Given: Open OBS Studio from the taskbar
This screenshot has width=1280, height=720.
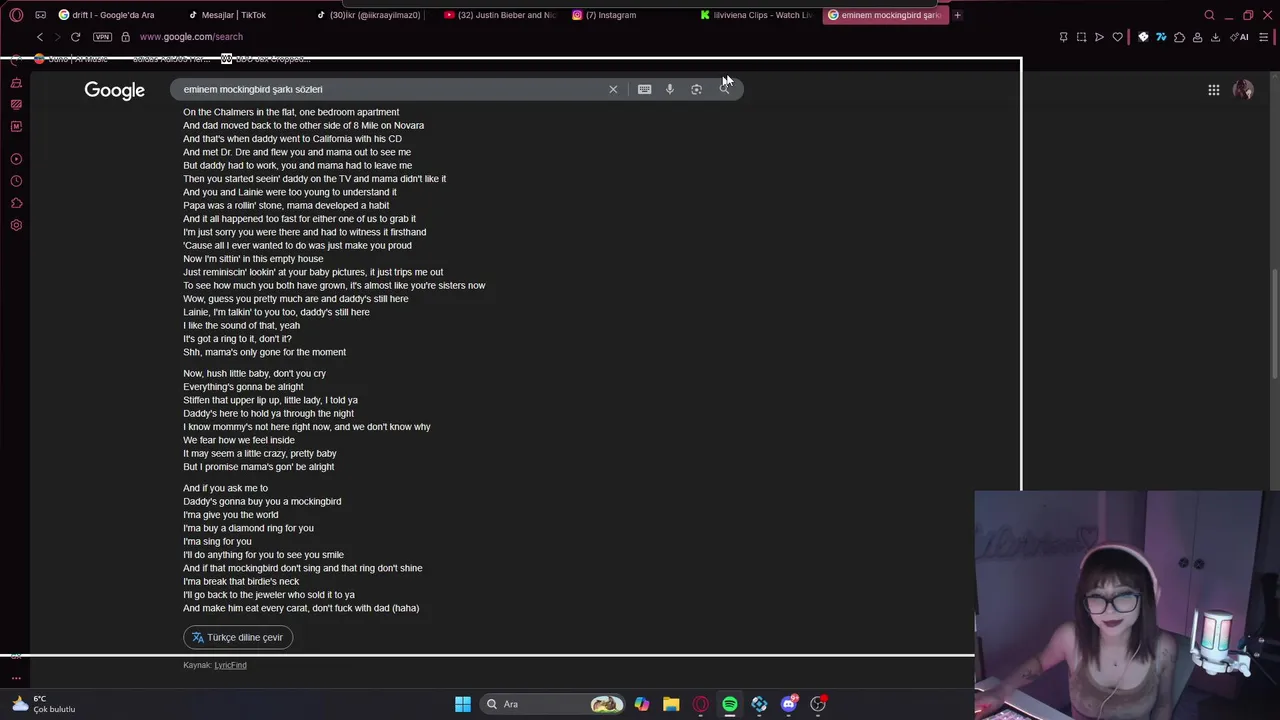Looking at the screenshot, I should (818, 704).
